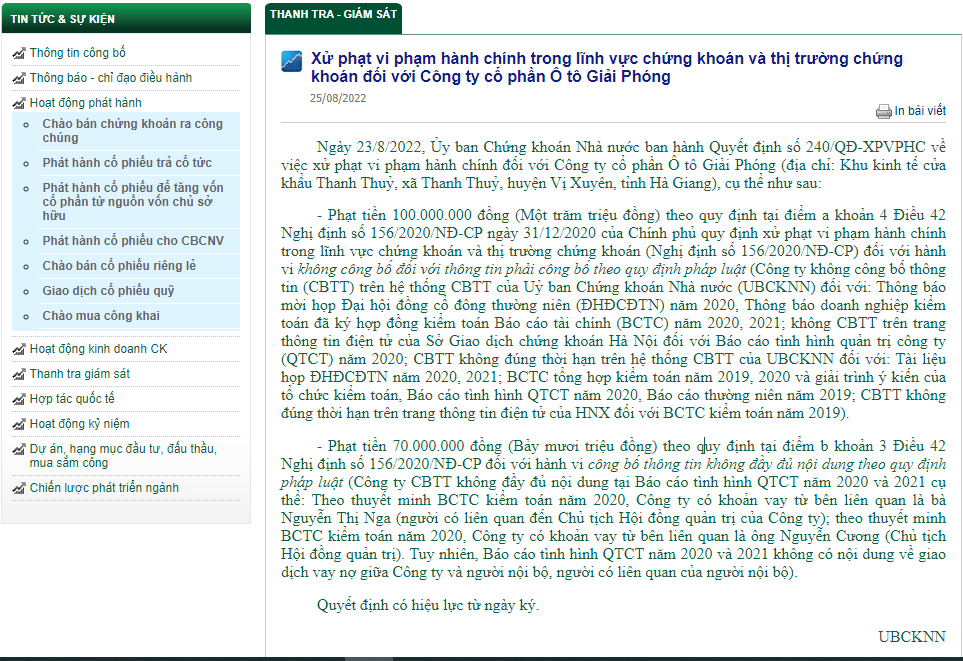Viewport: 963px width, 661px height.
Task: Click the printer icon beside In bài viết
Action: (x=883, y=111)
